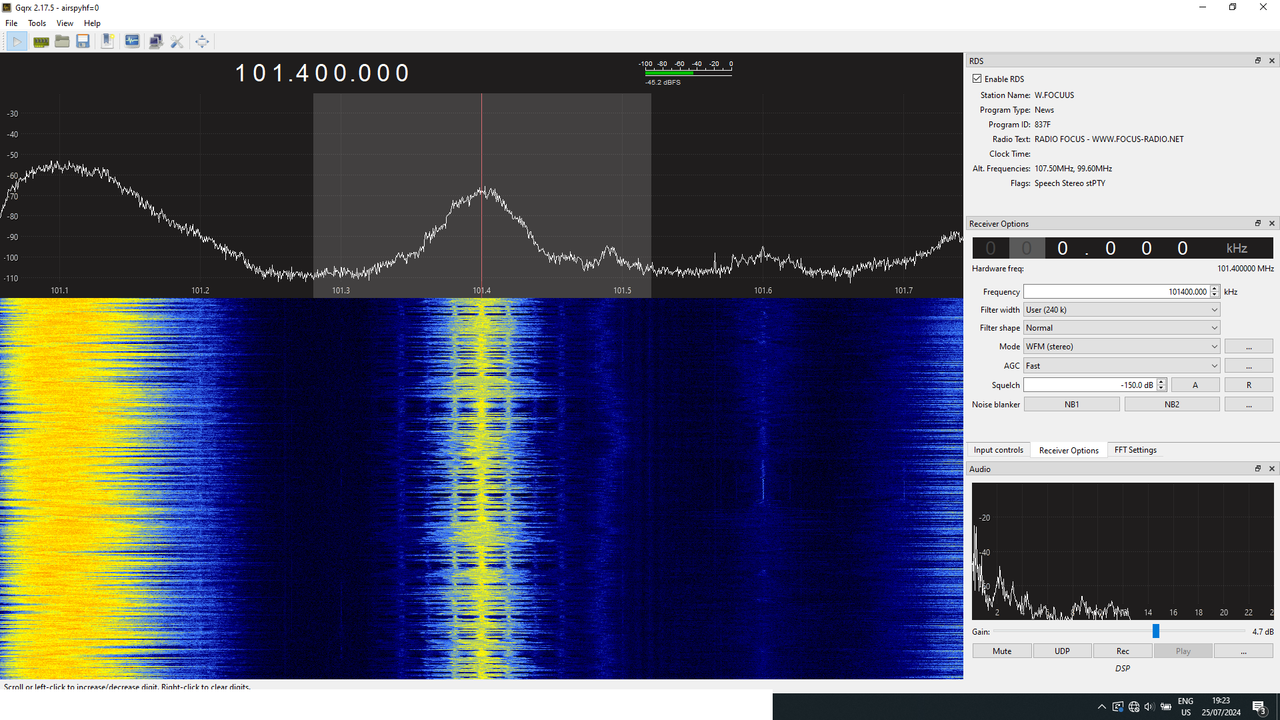
Task: Click the disabled Play button
Action: [x=1183, y=651]
